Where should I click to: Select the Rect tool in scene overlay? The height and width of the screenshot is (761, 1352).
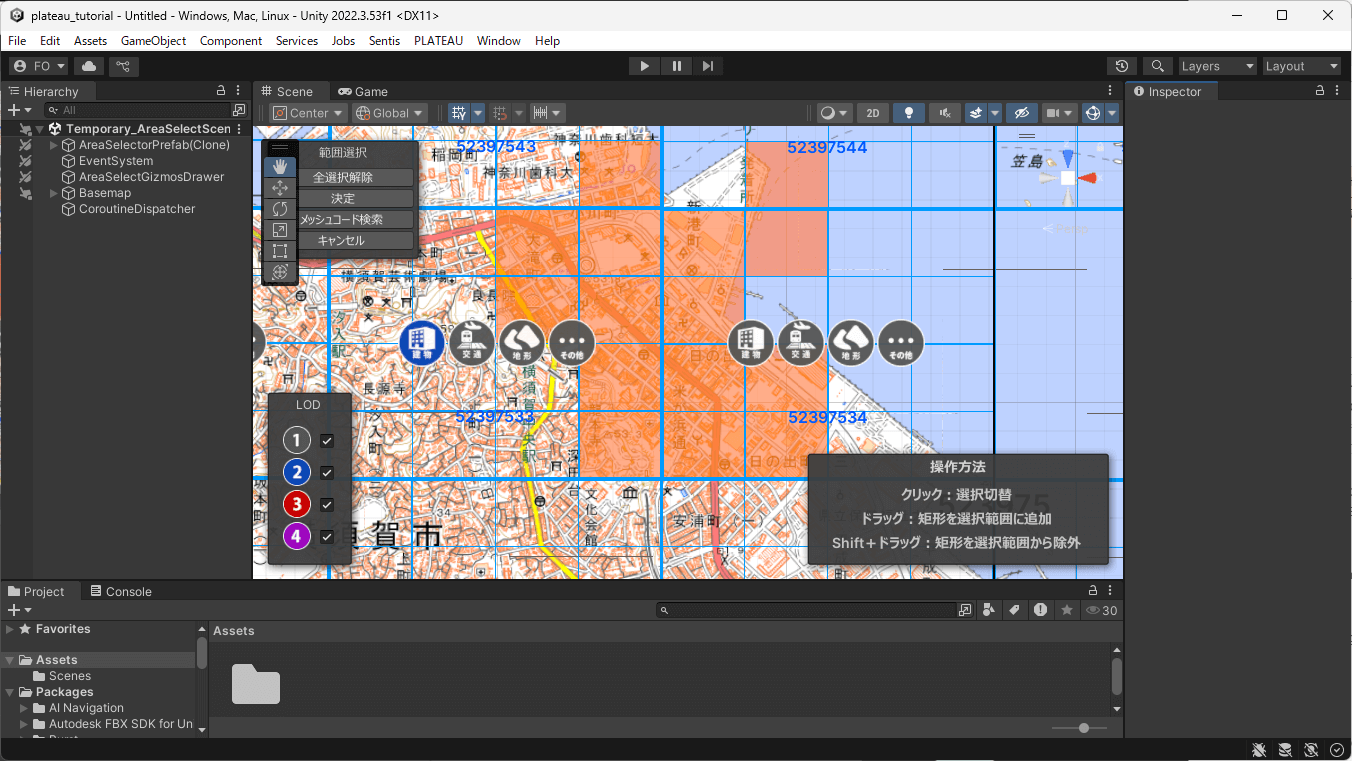coord(280,251)
